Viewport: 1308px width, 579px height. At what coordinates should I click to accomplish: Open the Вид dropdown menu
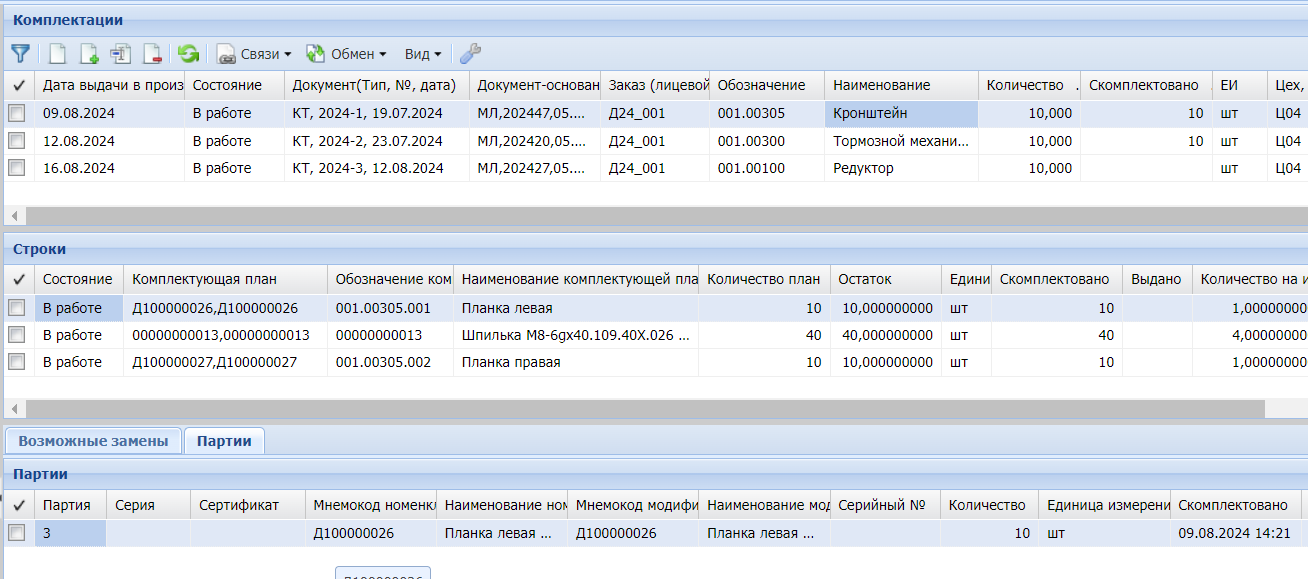(422, 54)
